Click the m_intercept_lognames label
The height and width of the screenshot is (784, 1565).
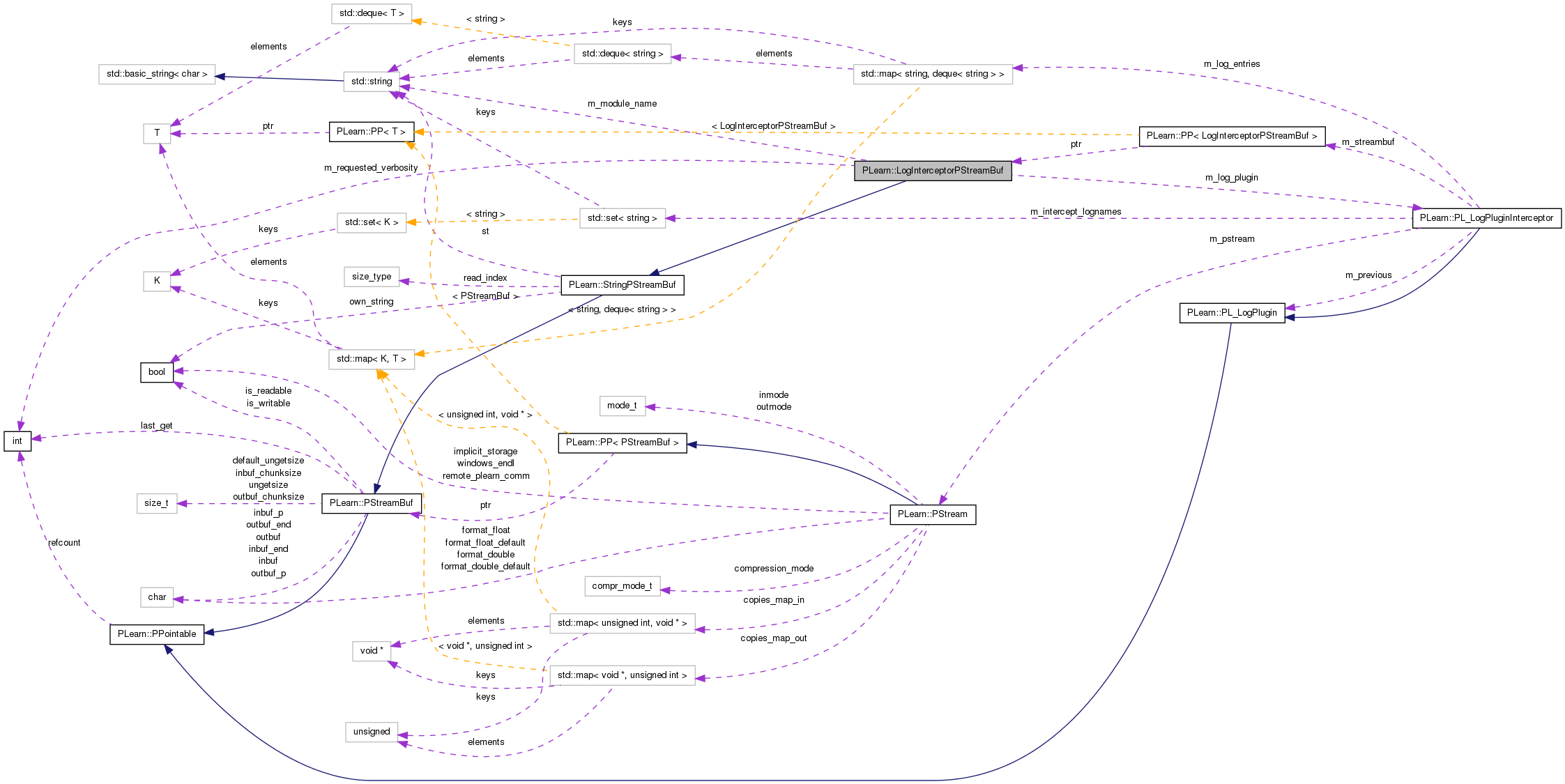coord(1076,212)
